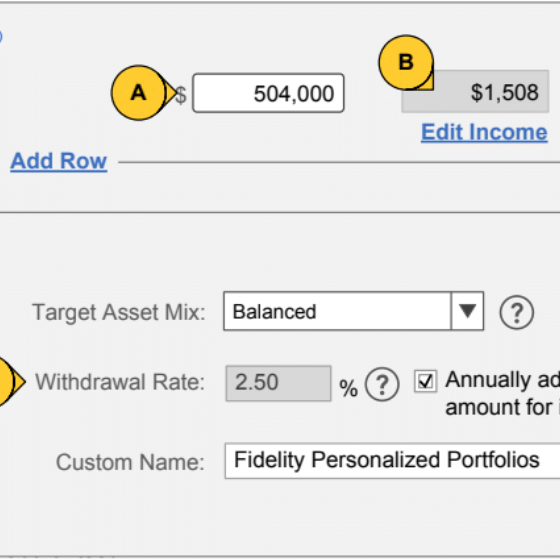
Task: Click the percent sign after 2.50
Action: (x=348, y=388)
